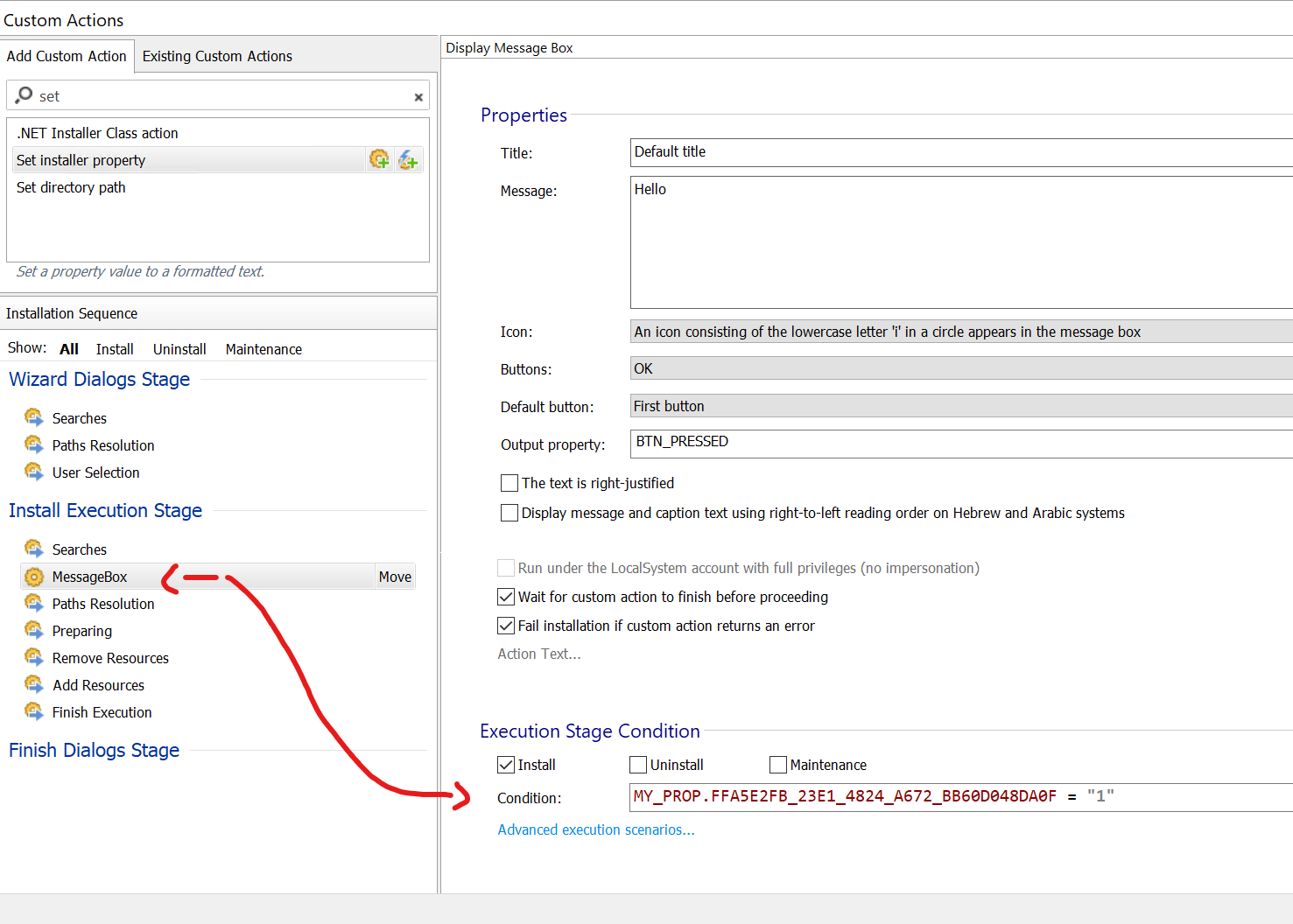This screenshot has width=1293, height=924.
Task: Click the Remove Resources action icon
Action: click(x=34, y=657)
